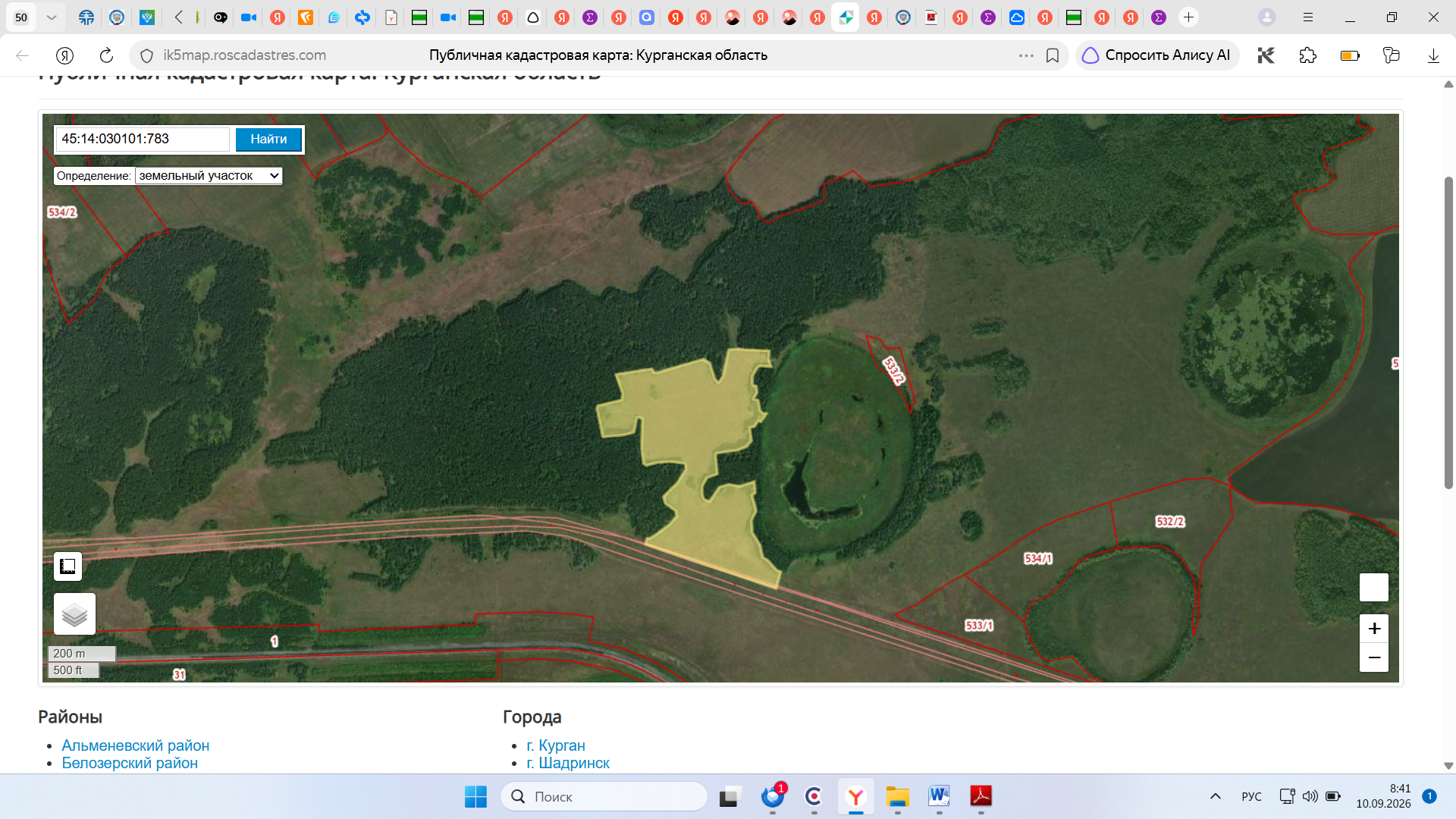Image resolution: width=1456 pixels, height=819 pixels.
Task: Open Adobe Acrobat from taskbar
Action: tap(981, 797)
